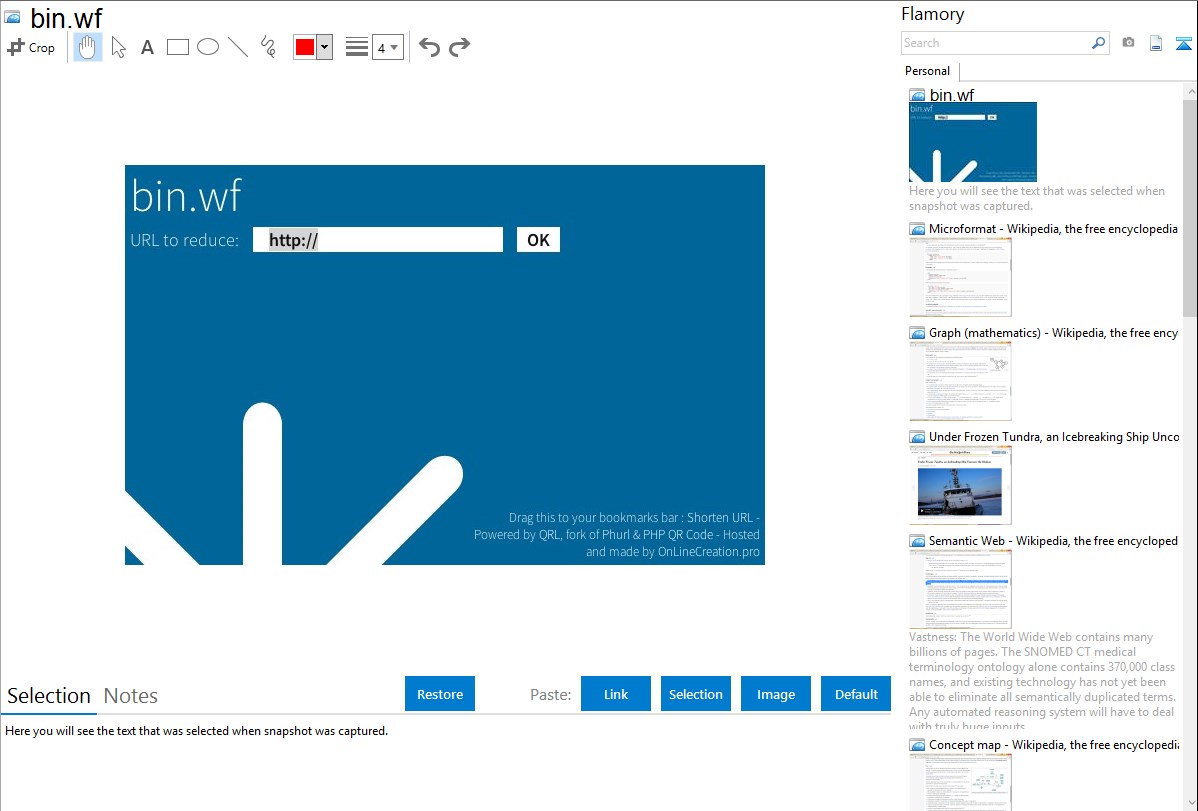
Task: Open the Microformat Wikipedia snapshot thumbnail
Action: point(960,277)
